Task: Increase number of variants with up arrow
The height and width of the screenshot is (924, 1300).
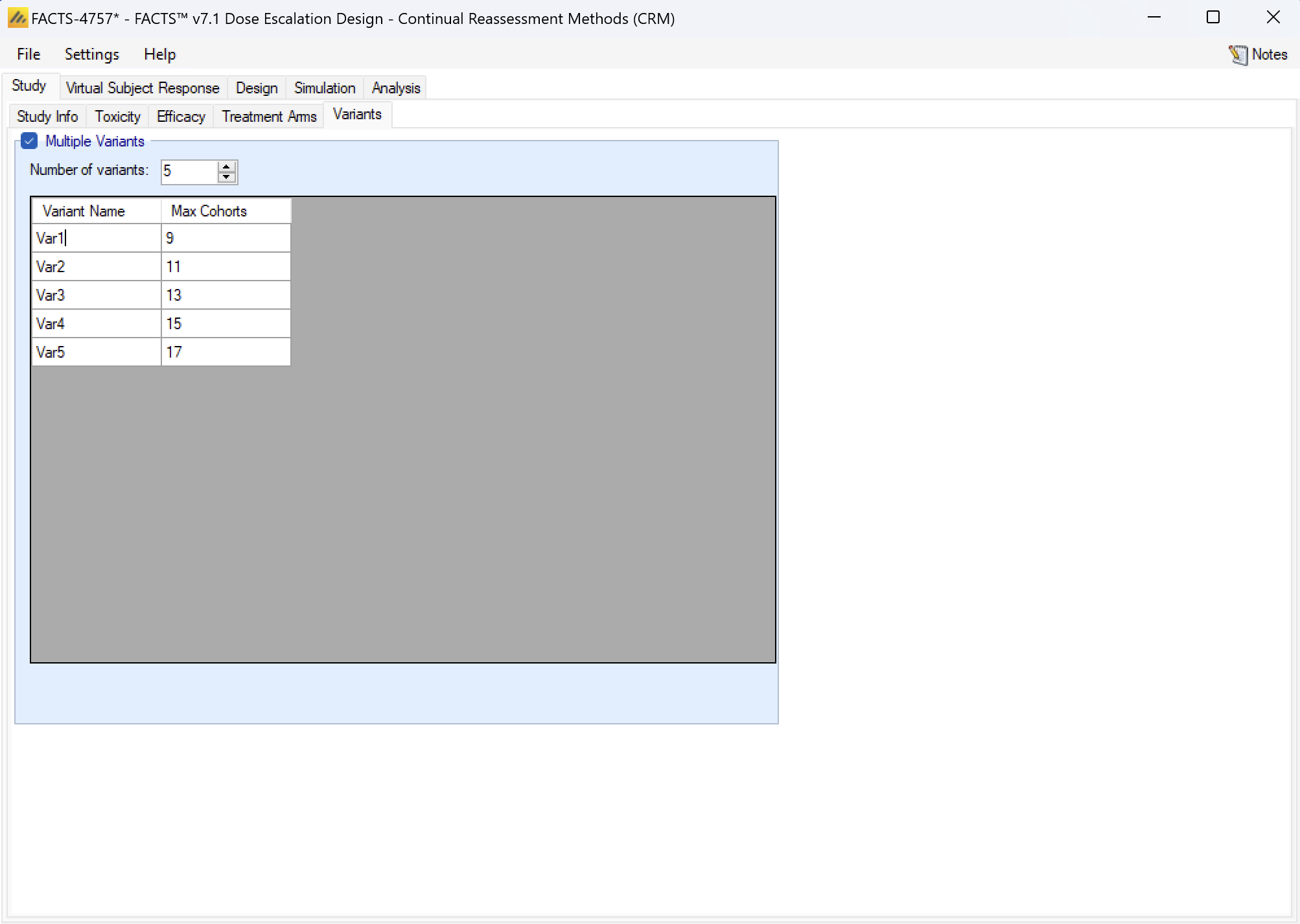Action: tap(226, 167)
